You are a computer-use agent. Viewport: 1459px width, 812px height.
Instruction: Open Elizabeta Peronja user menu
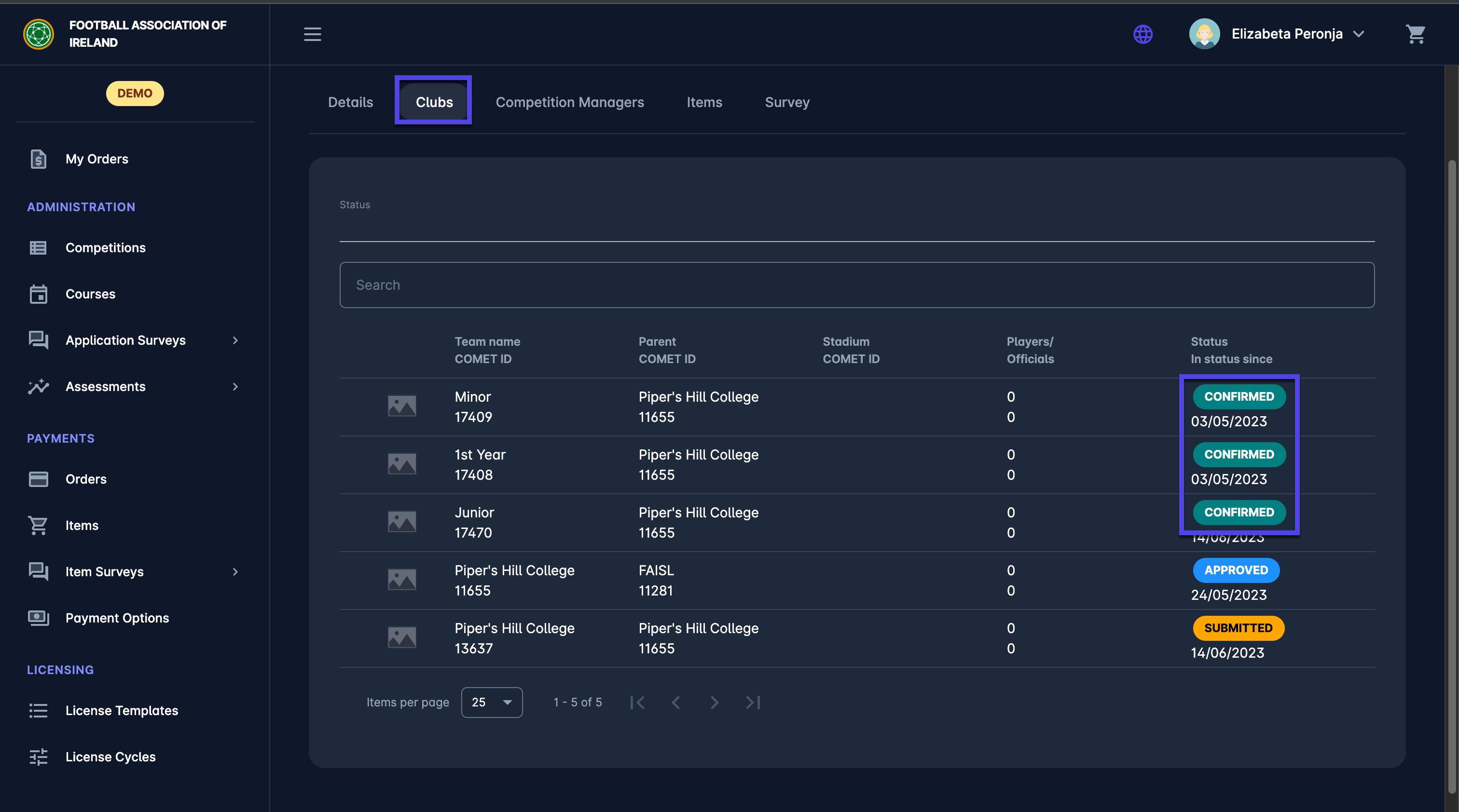(x=1286, y=34)
